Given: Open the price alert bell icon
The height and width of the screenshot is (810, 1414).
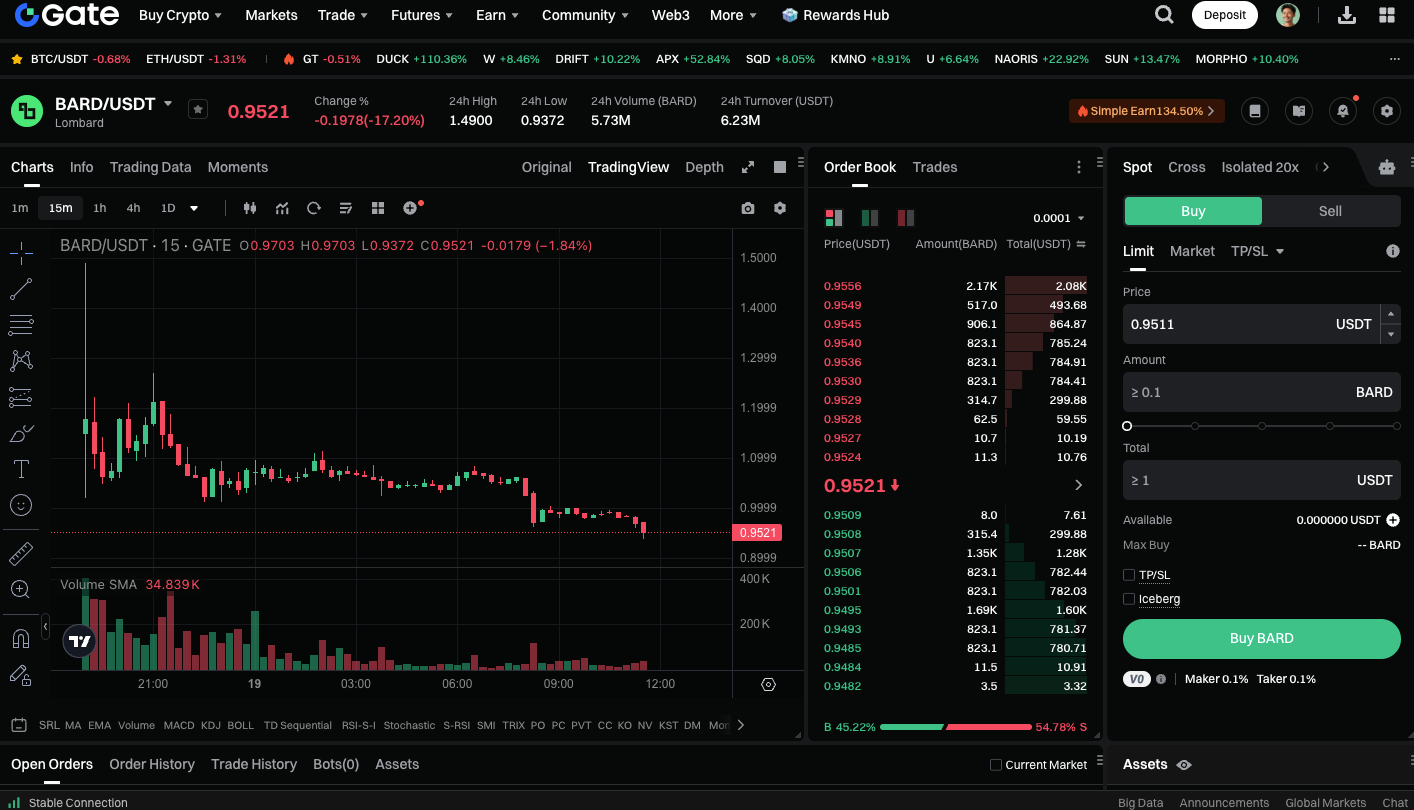Looking at the screenshot, I should point(1343,111).
